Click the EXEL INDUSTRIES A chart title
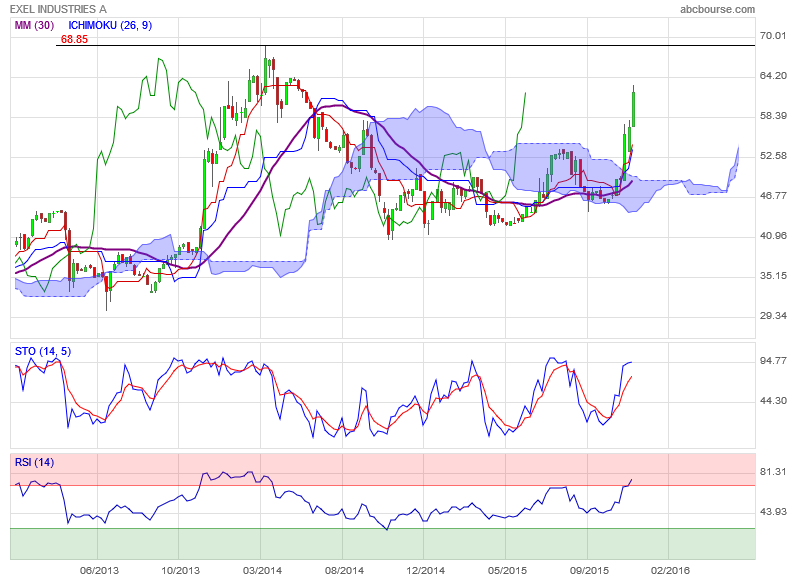This screenshot has height=580, width=800. (x=58, y=9)
